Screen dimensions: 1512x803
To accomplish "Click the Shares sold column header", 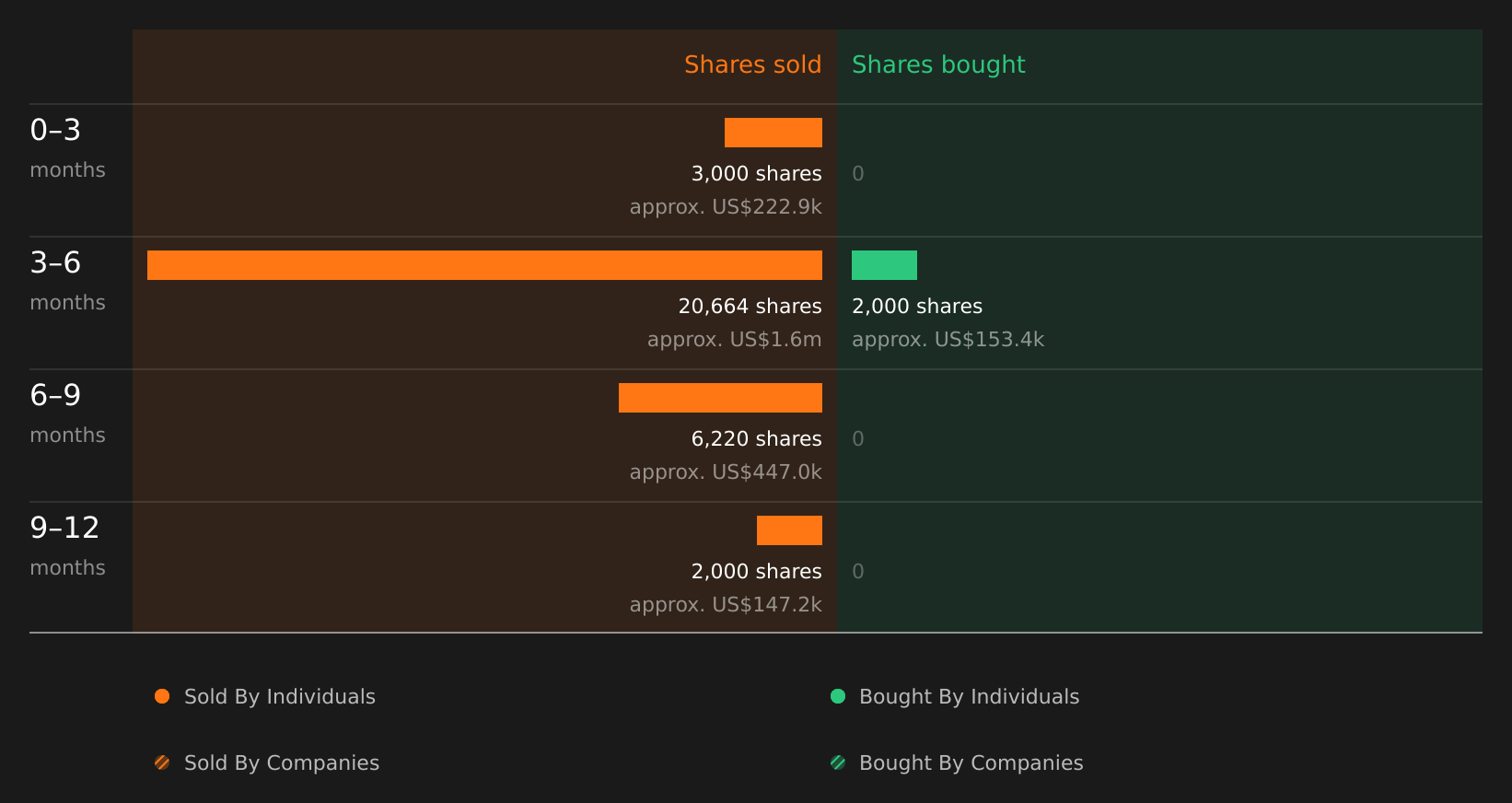I will click(752, 64).
